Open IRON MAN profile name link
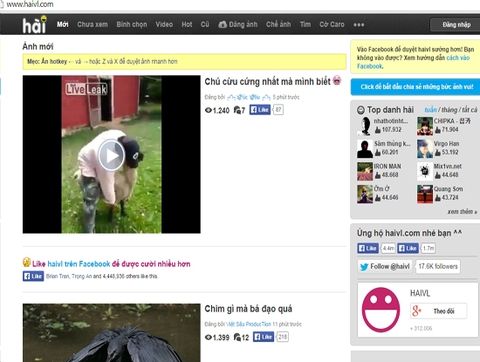Image resolution: width=480 pixels, height=362 pixels. (x=387, y=166)
